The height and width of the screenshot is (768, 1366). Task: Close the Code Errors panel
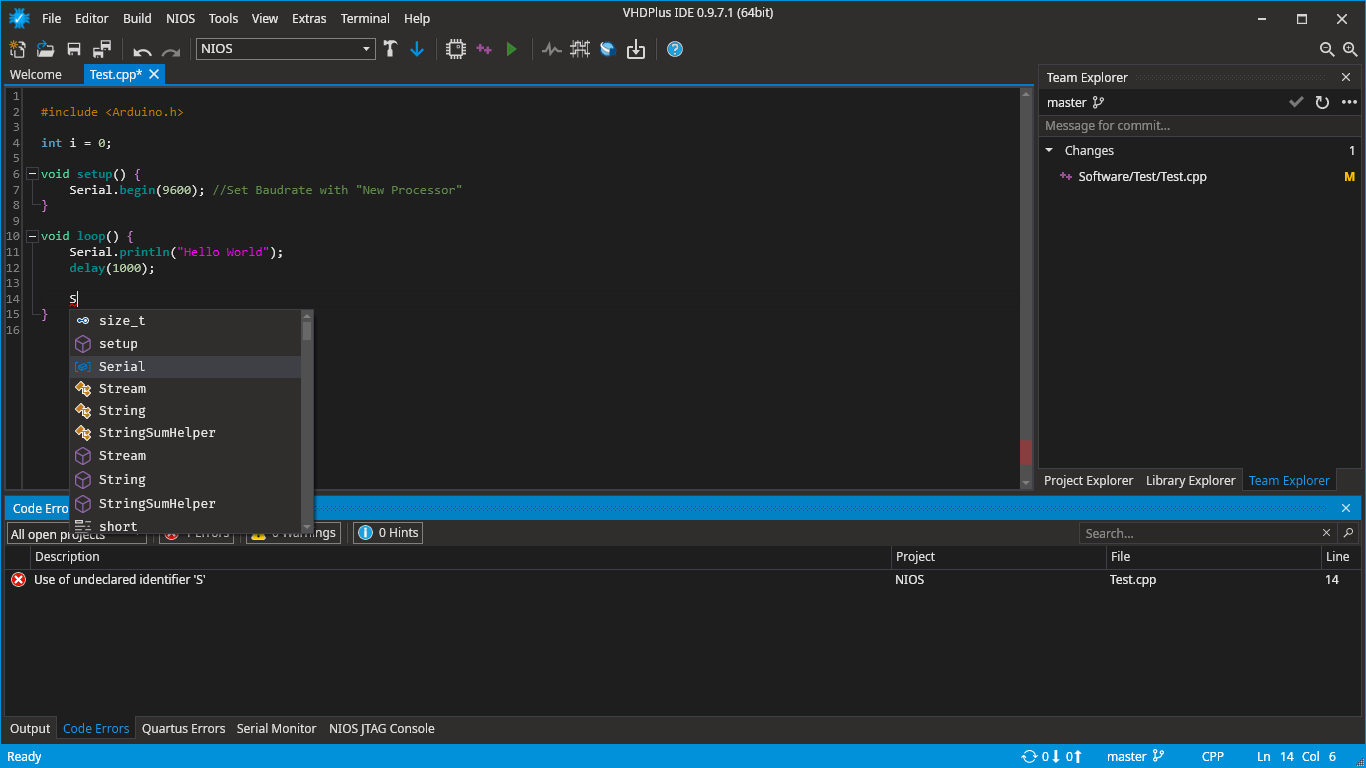click(x=1346, y=508)
